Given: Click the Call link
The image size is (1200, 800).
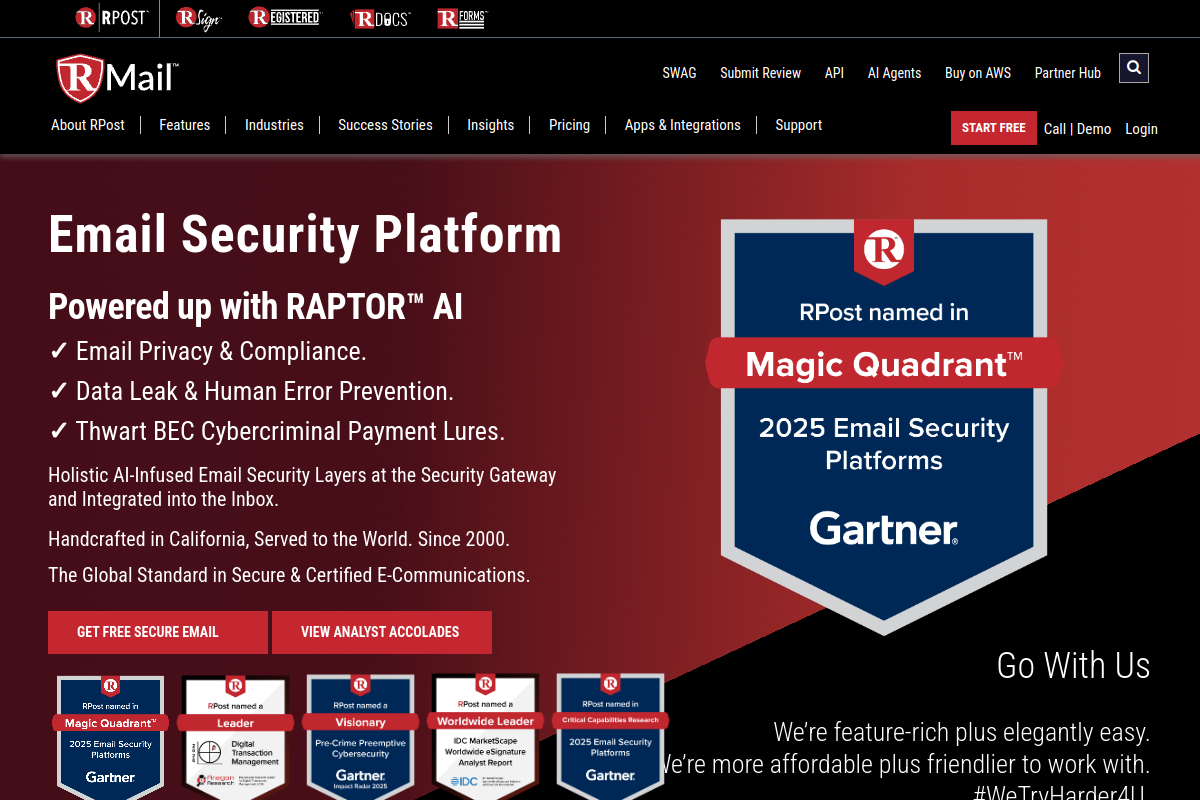Looking at the screenshot, I should 1055,129.
